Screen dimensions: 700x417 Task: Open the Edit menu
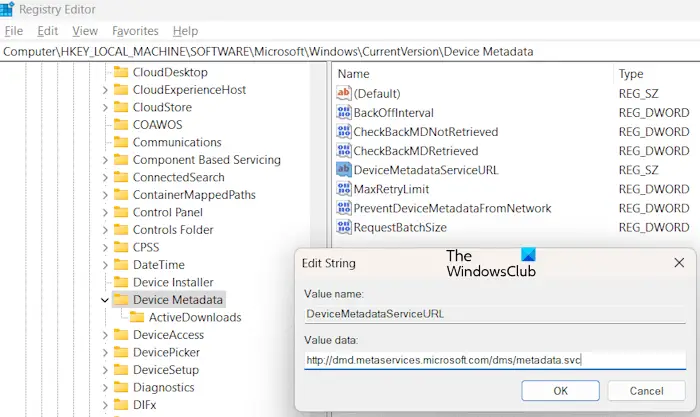tap(47, 31)
